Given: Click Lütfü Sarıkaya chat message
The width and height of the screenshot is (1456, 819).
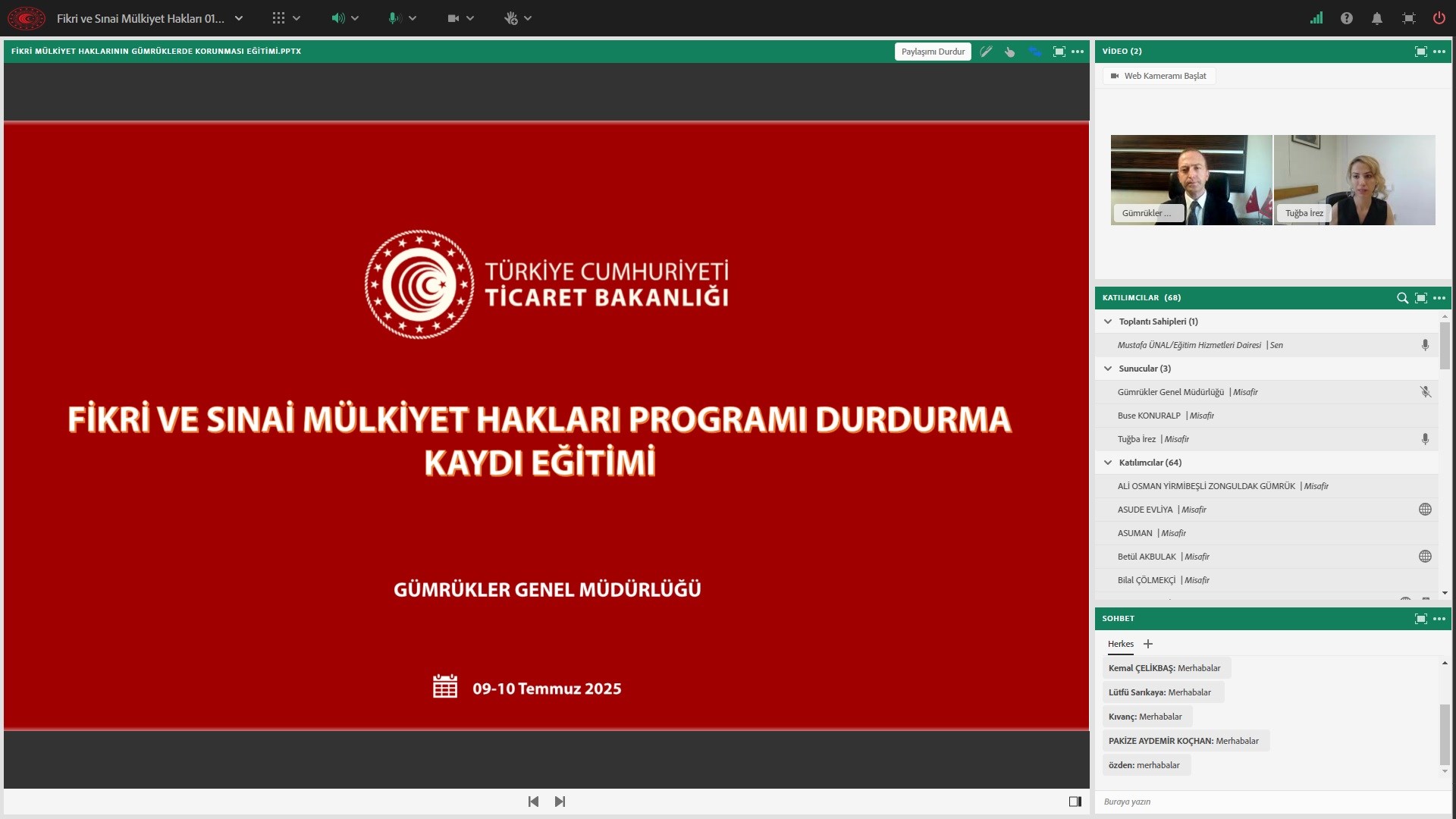Looking at the screenshot, I should pyautogui.click(x=1163, y=692).
